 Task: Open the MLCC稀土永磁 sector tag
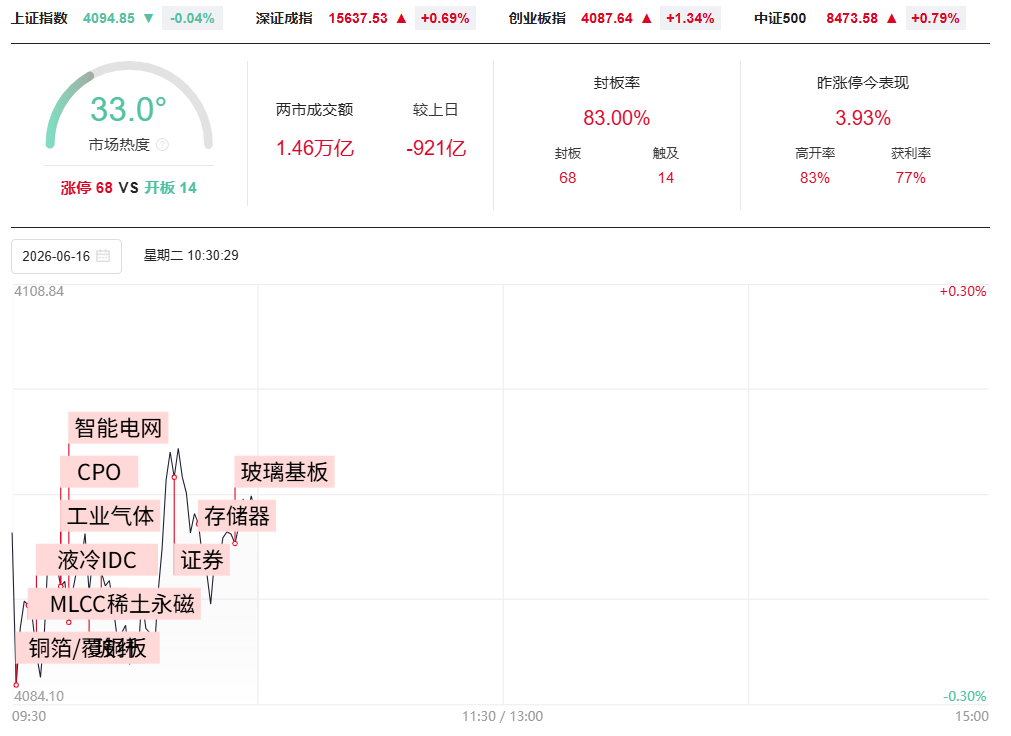pyautogui.click(x=122, y=604)
